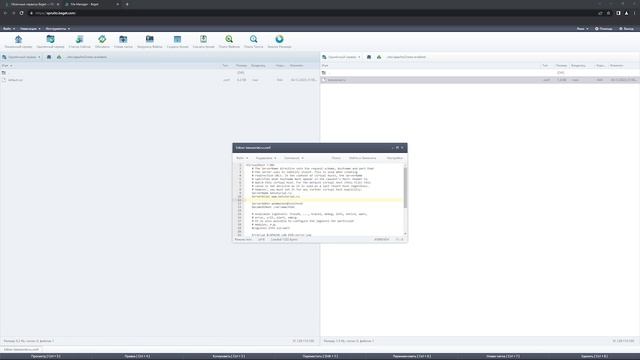The width and height of the screenshot is (640, 360).
Task: Open the remote server toolbar icon
Action: (50, 41)
